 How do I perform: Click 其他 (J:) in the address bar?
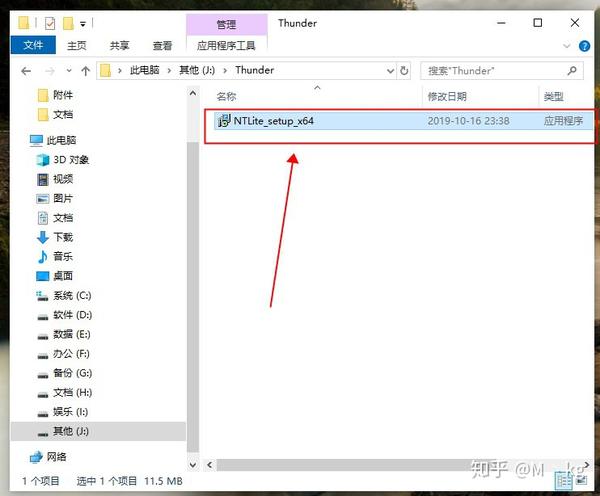pos(197,70)
